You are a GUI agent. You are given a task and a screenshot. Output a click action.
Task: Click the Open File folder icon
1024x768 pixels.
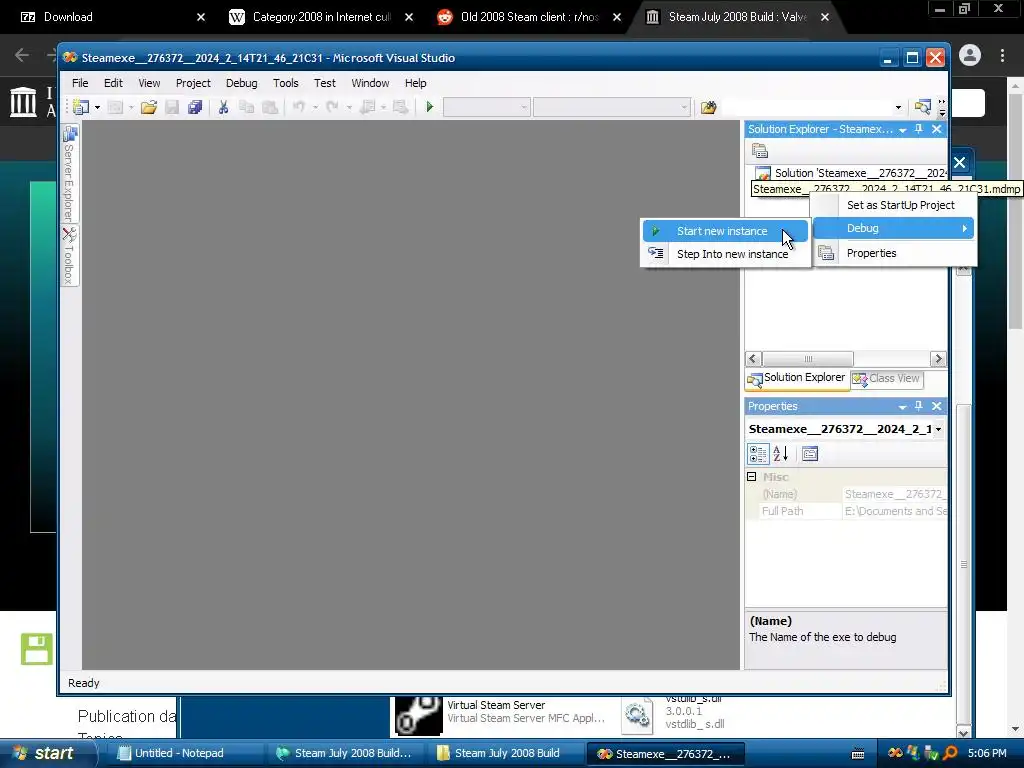click(149, 107)
